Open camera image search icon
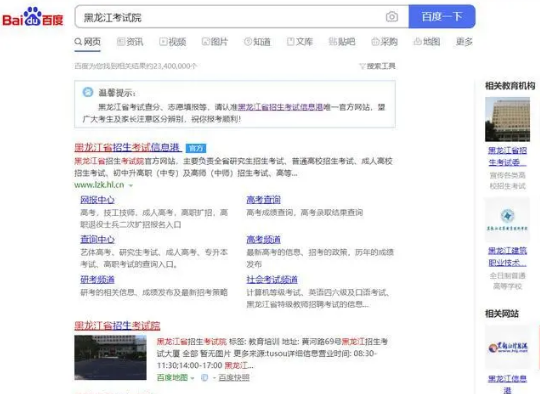The image size is (540, 394). [x=392, y=17]
